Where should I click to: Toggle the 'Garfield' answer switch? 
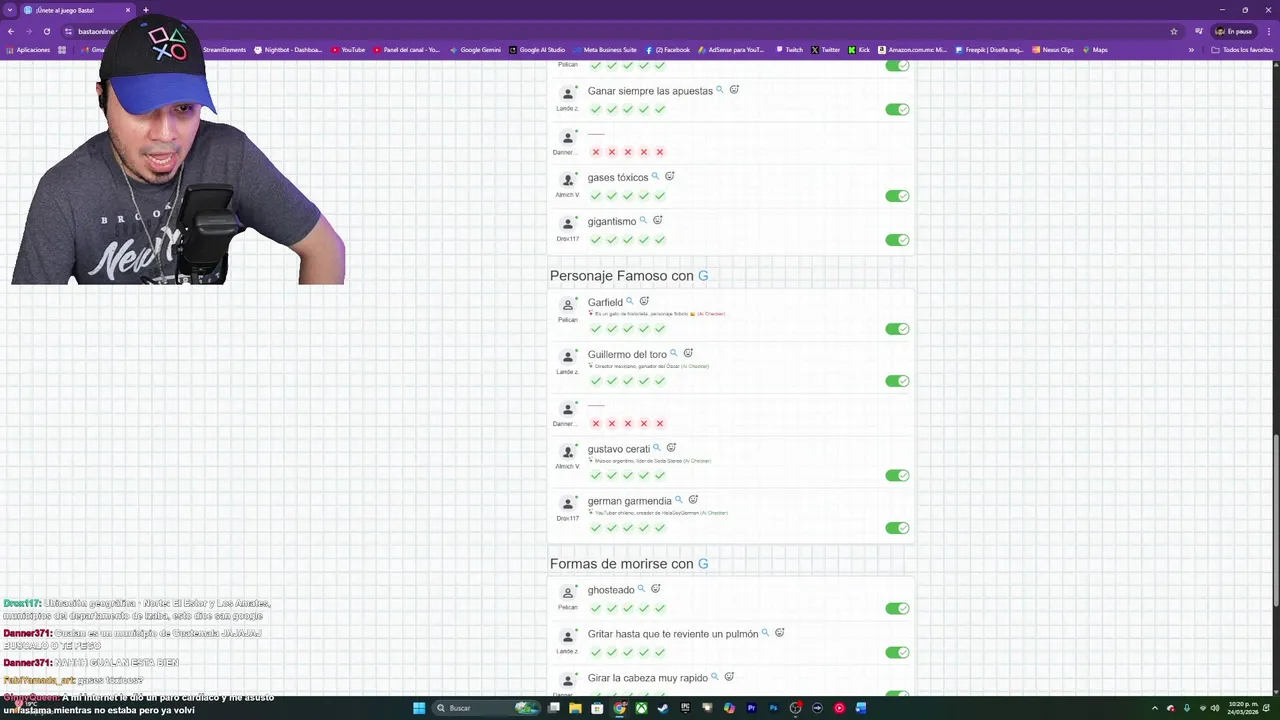(x=897, y=329)
